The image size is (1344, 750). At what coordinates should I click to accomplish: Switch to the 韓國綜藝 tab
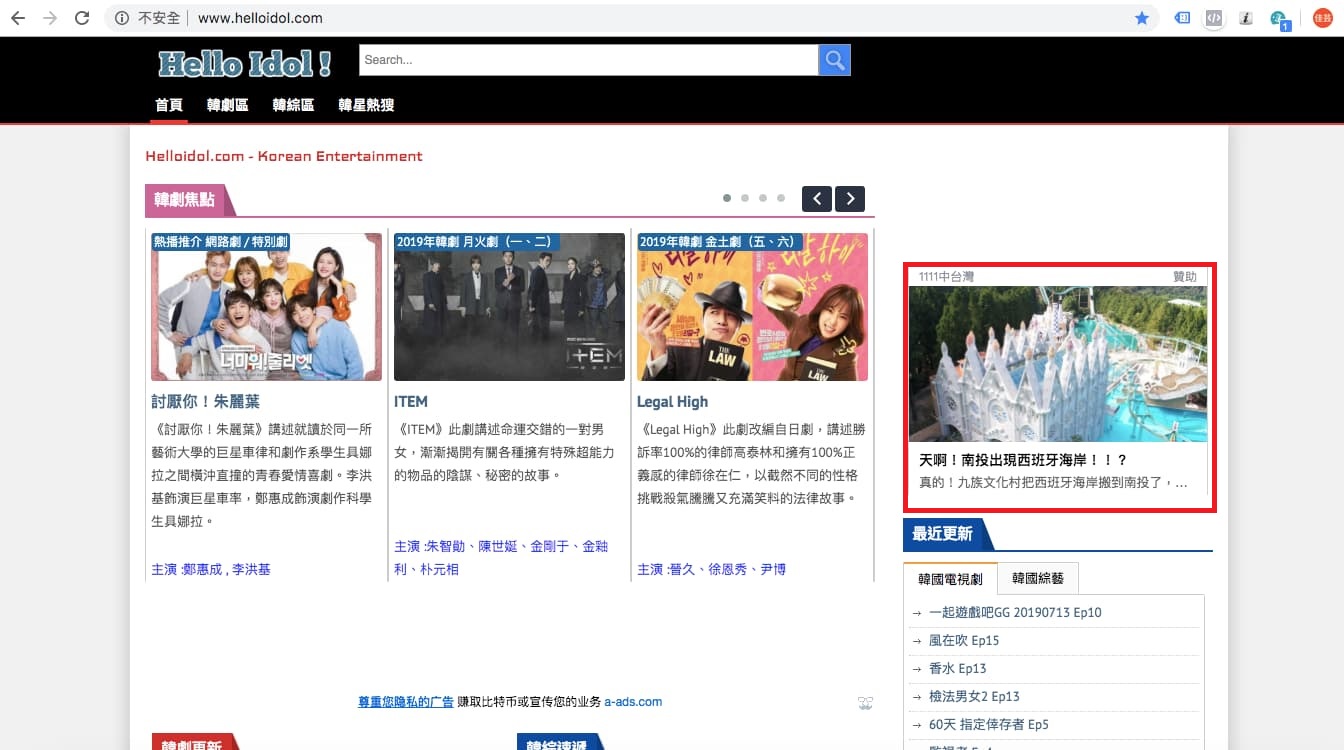(1038, 579)
